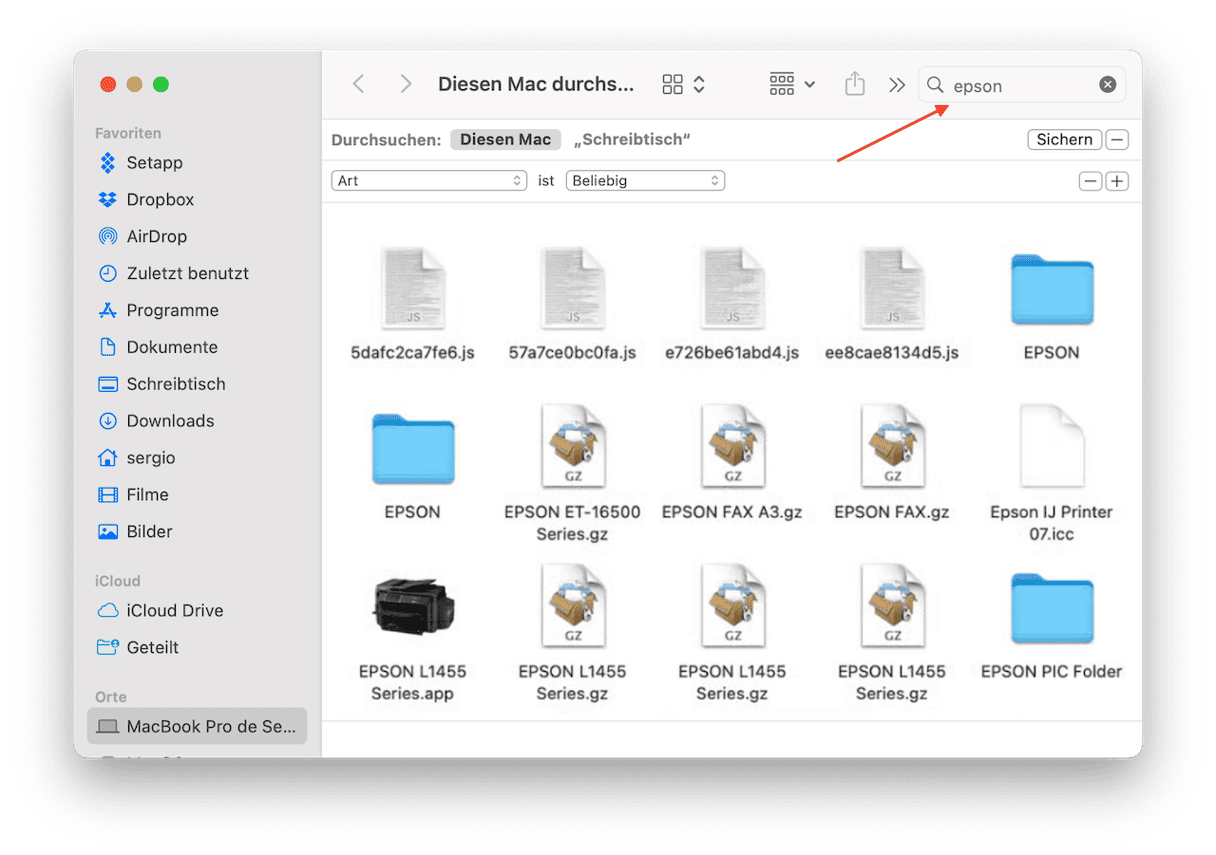
Task: Click the Share toolbar icon
Action: click(x=854, y=85)
